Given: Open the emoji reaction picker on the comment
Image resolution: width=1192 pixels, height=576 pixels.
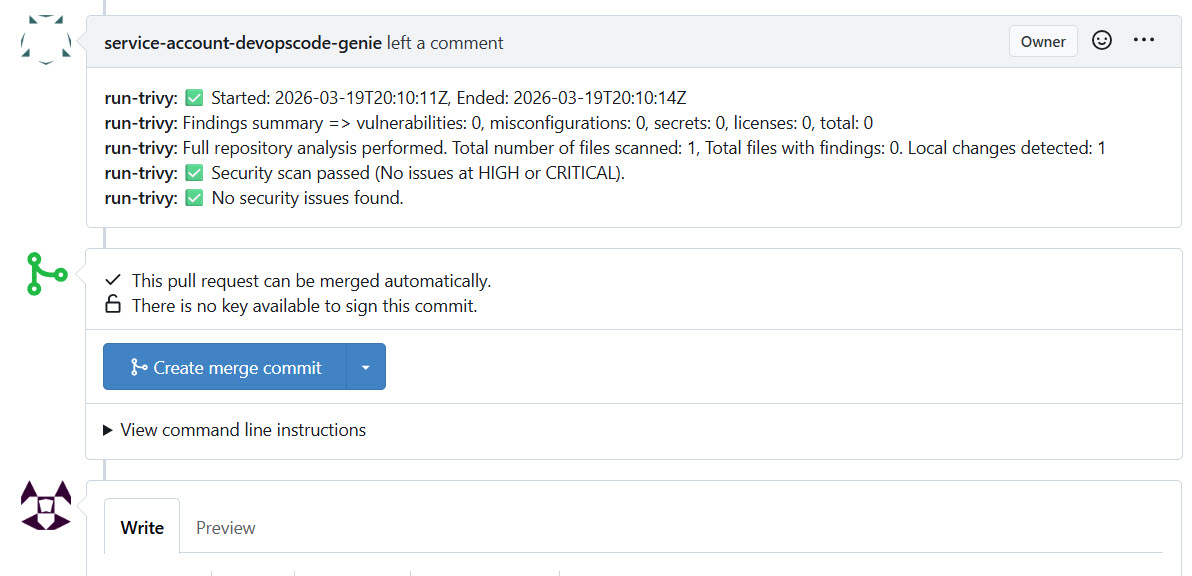Looking at the screenshot, I should (1102, 41).
